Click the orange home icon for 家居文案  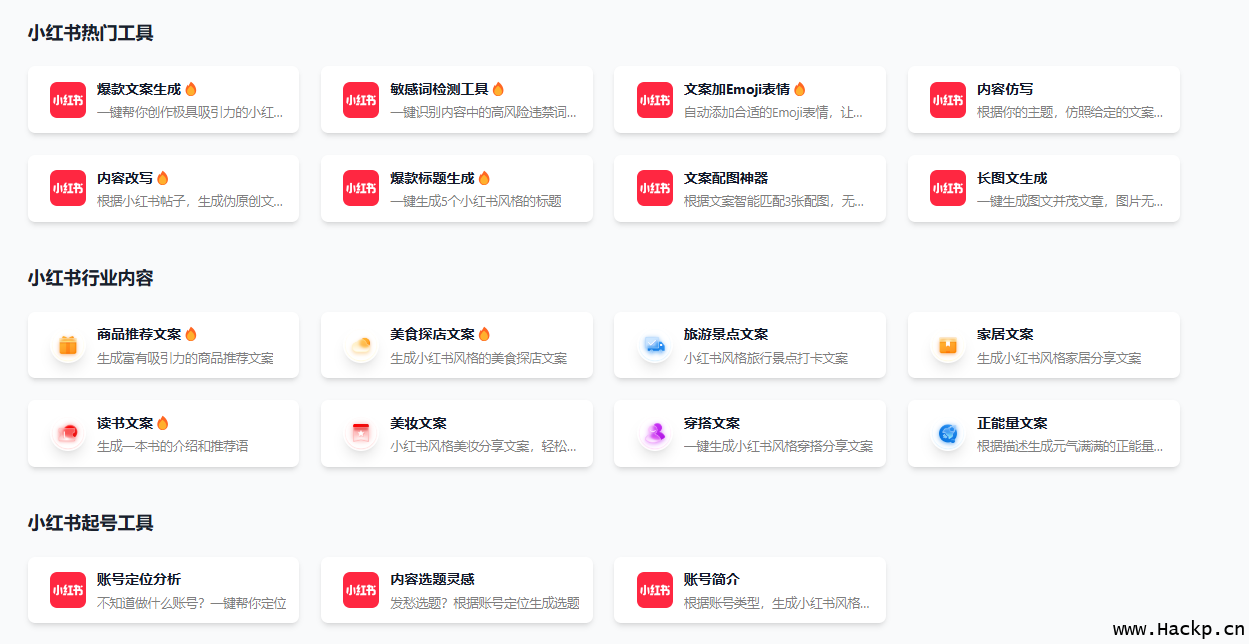pos(948,345)
